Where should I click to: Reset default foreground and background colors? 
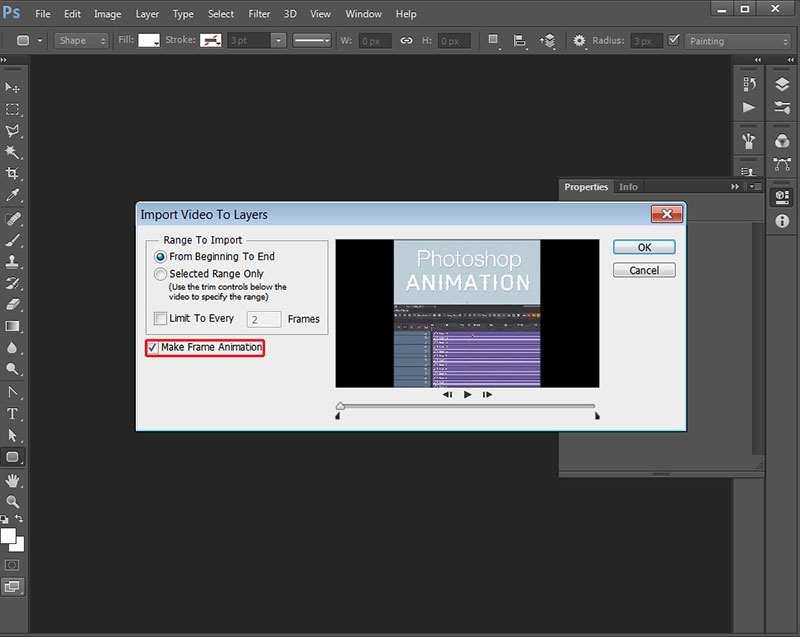pyautogui.click(x=5, y=519)
